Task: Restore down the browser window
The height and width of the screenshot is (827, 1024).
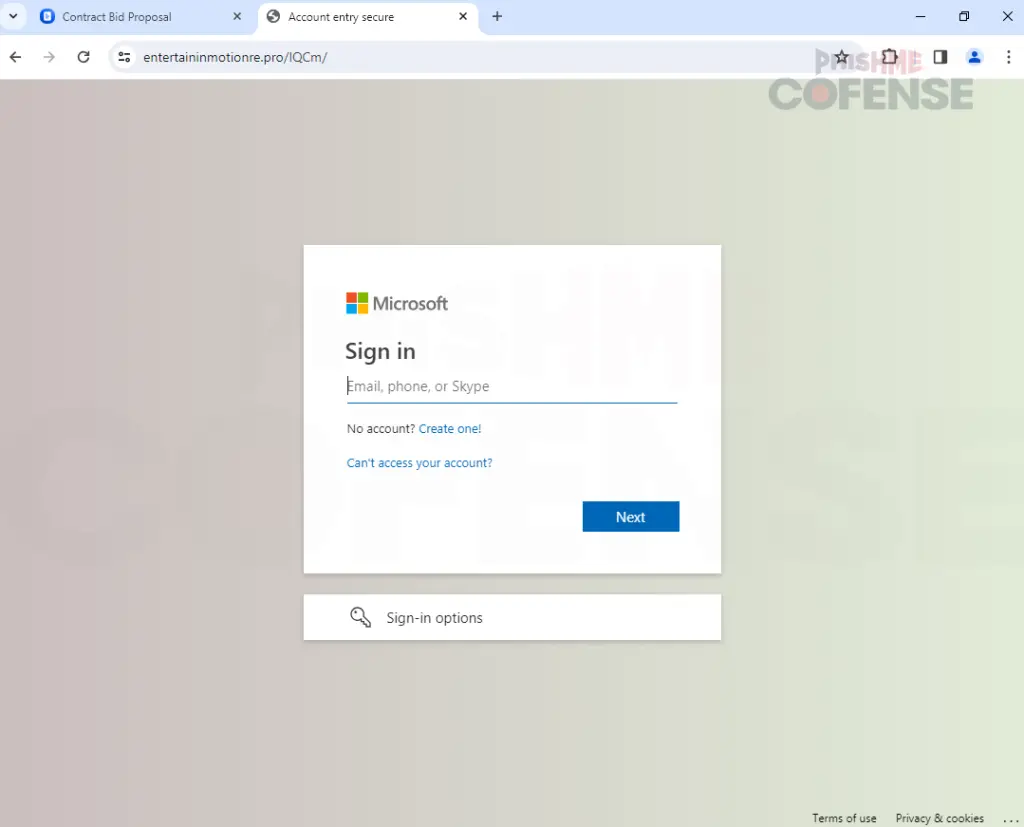Action: pos(964,16)
